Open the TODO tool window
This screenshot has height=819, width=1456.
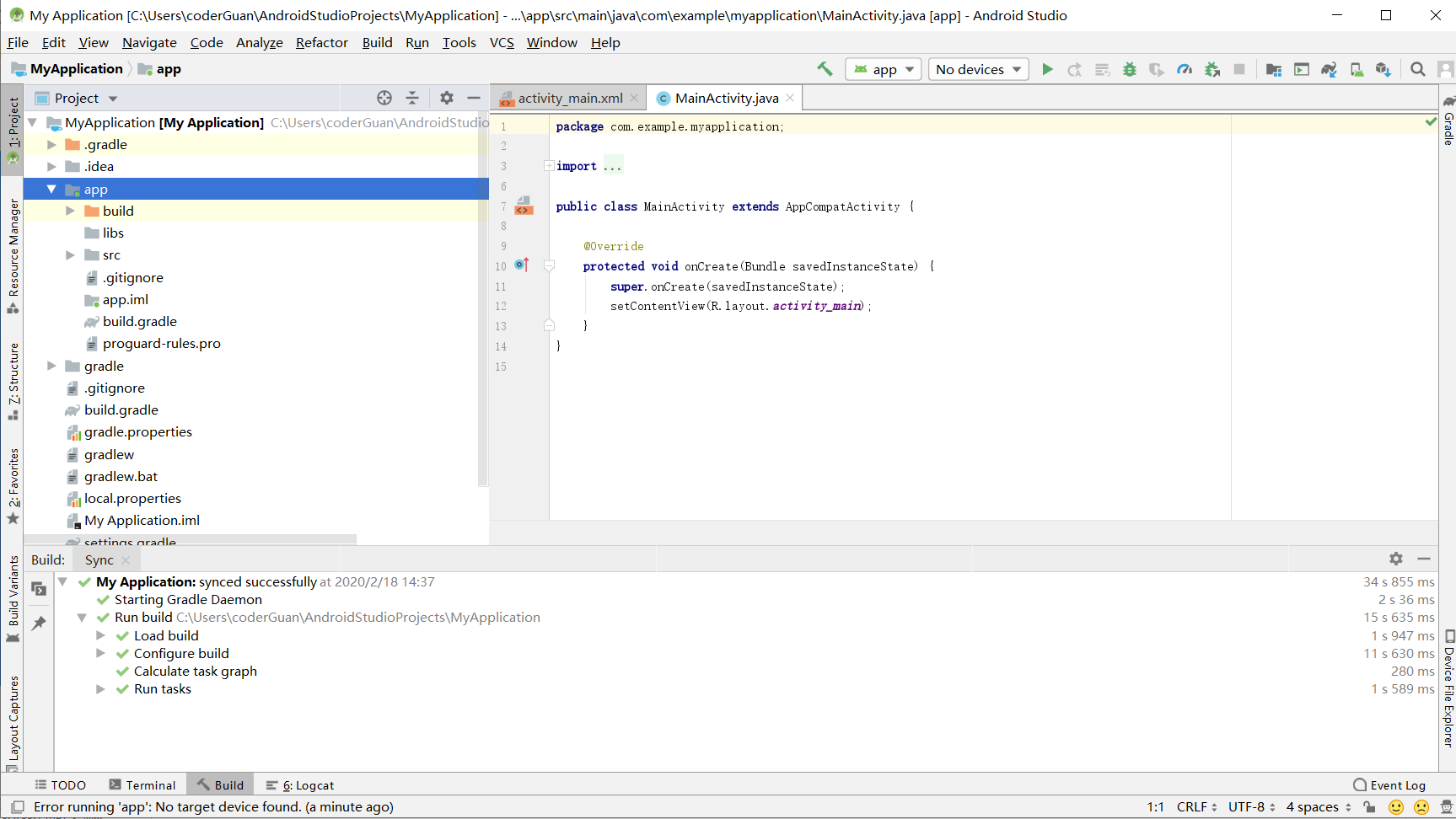pos(60,784)
